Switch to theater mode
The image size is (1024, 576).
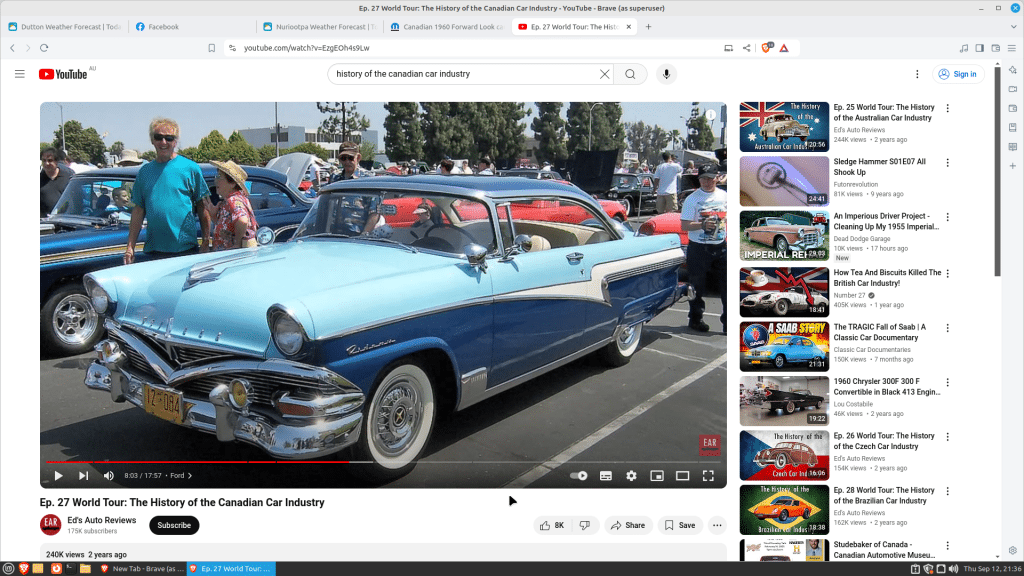coord(681,475)
